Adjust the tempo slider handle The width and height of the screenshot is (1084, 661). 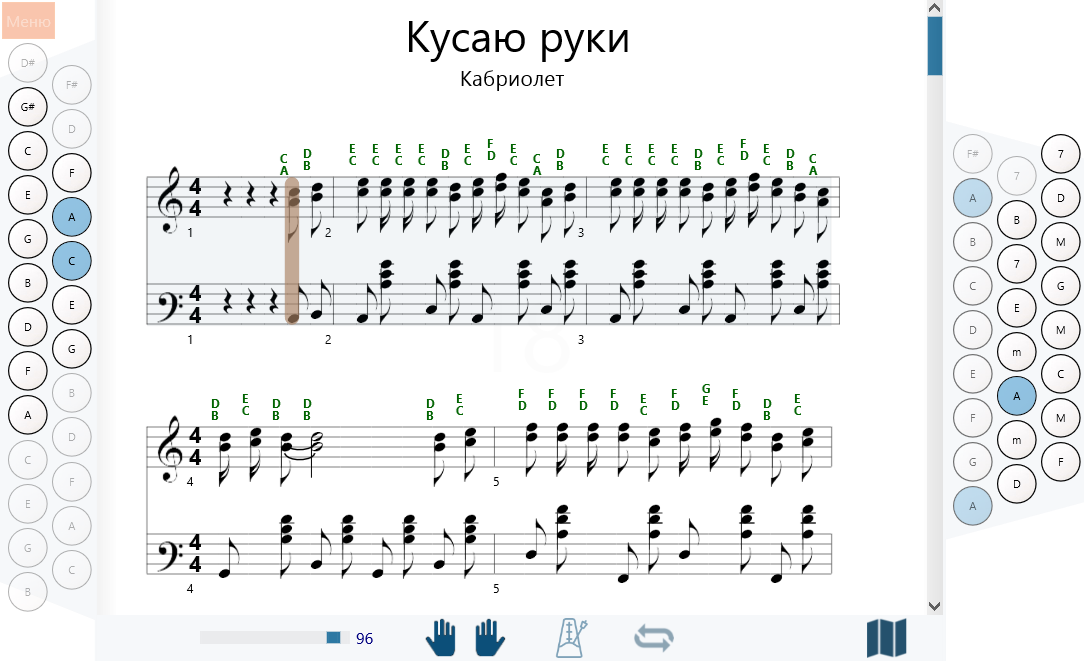coord(333,637)
